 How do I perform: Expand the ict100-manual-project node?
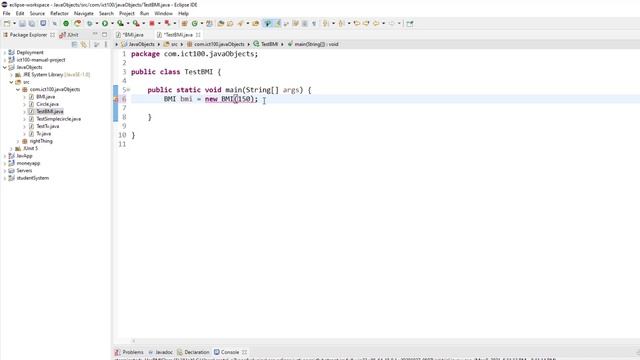[x=4, y=60]
